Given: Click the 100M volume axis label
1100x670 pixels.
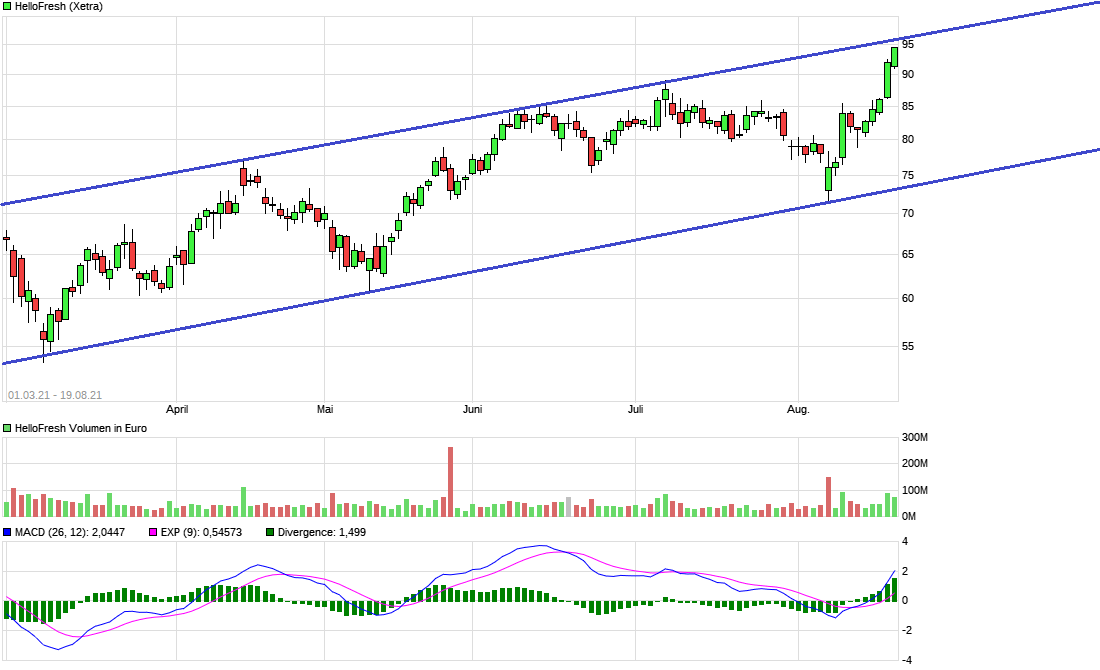Looking at the screenshot, I should [x=915, y=490].
